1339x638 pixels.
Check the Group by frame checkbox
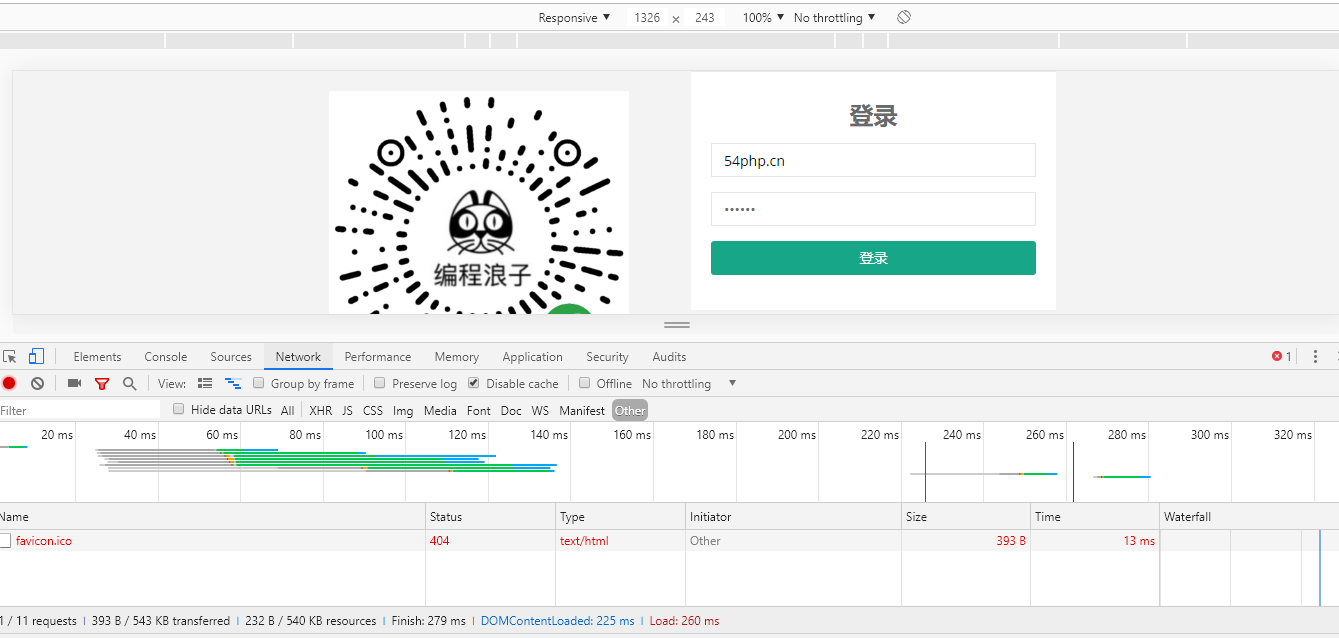[258, 383]
